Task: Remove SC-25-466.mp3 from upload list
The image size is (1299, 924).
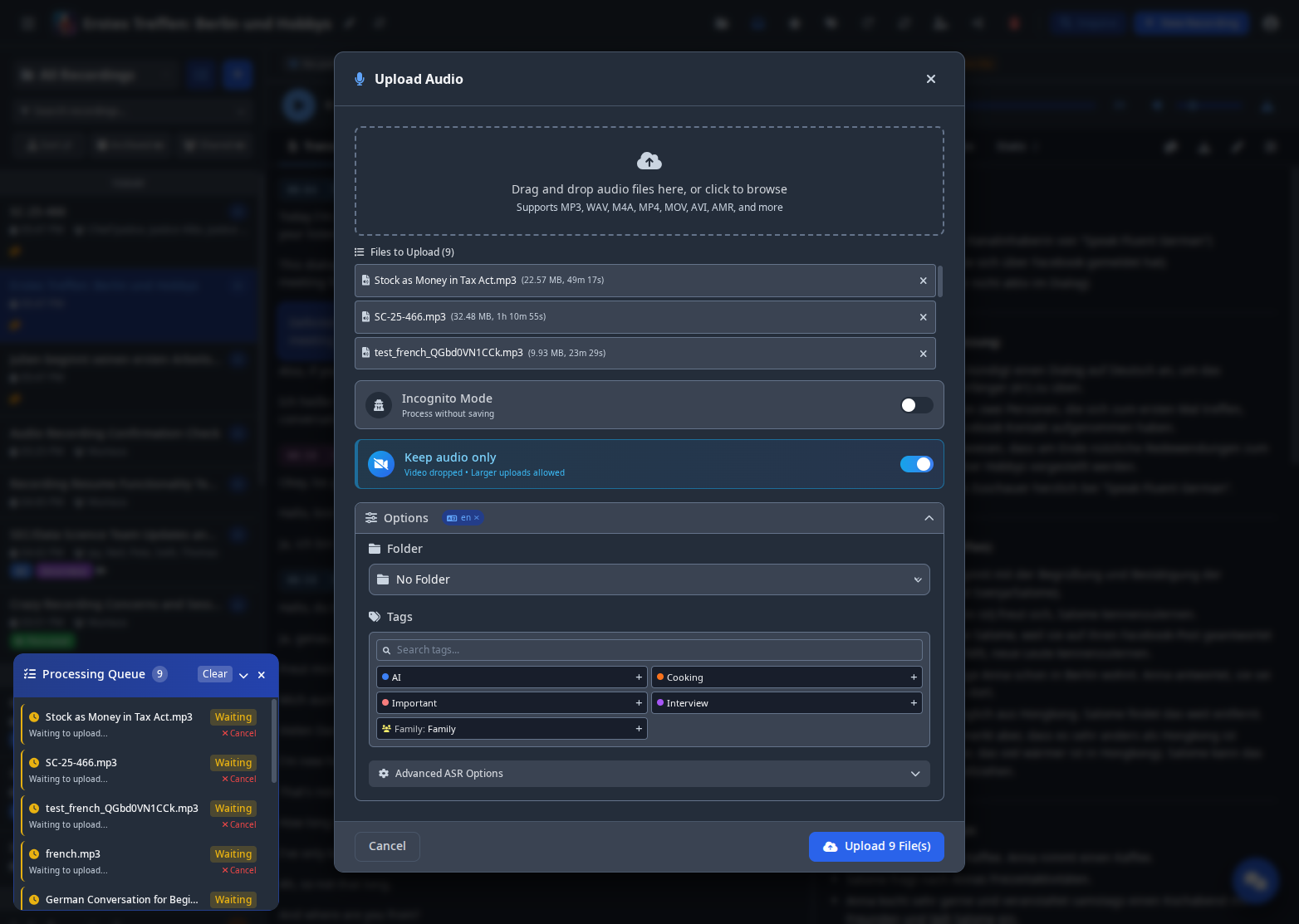Action: [923, 317]
